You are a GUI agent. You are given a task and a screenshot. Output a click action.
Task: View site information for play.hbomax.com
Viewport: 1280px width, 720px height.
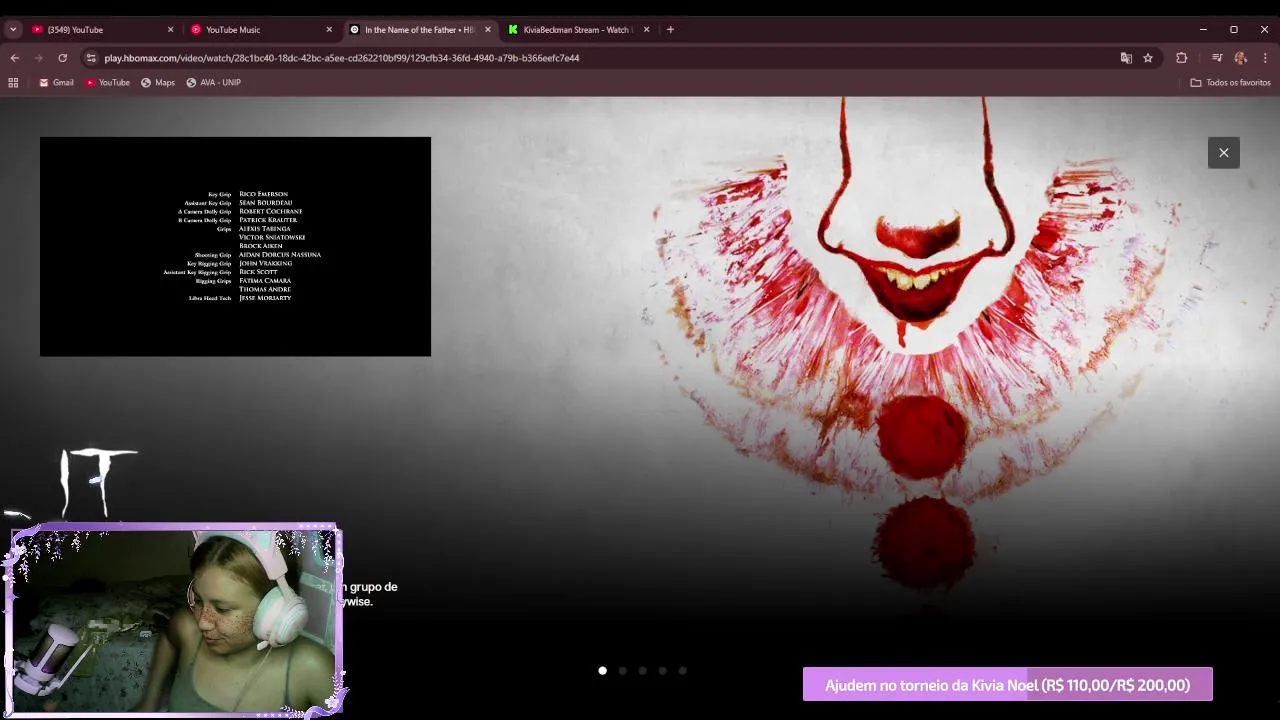tap(91, 58)
